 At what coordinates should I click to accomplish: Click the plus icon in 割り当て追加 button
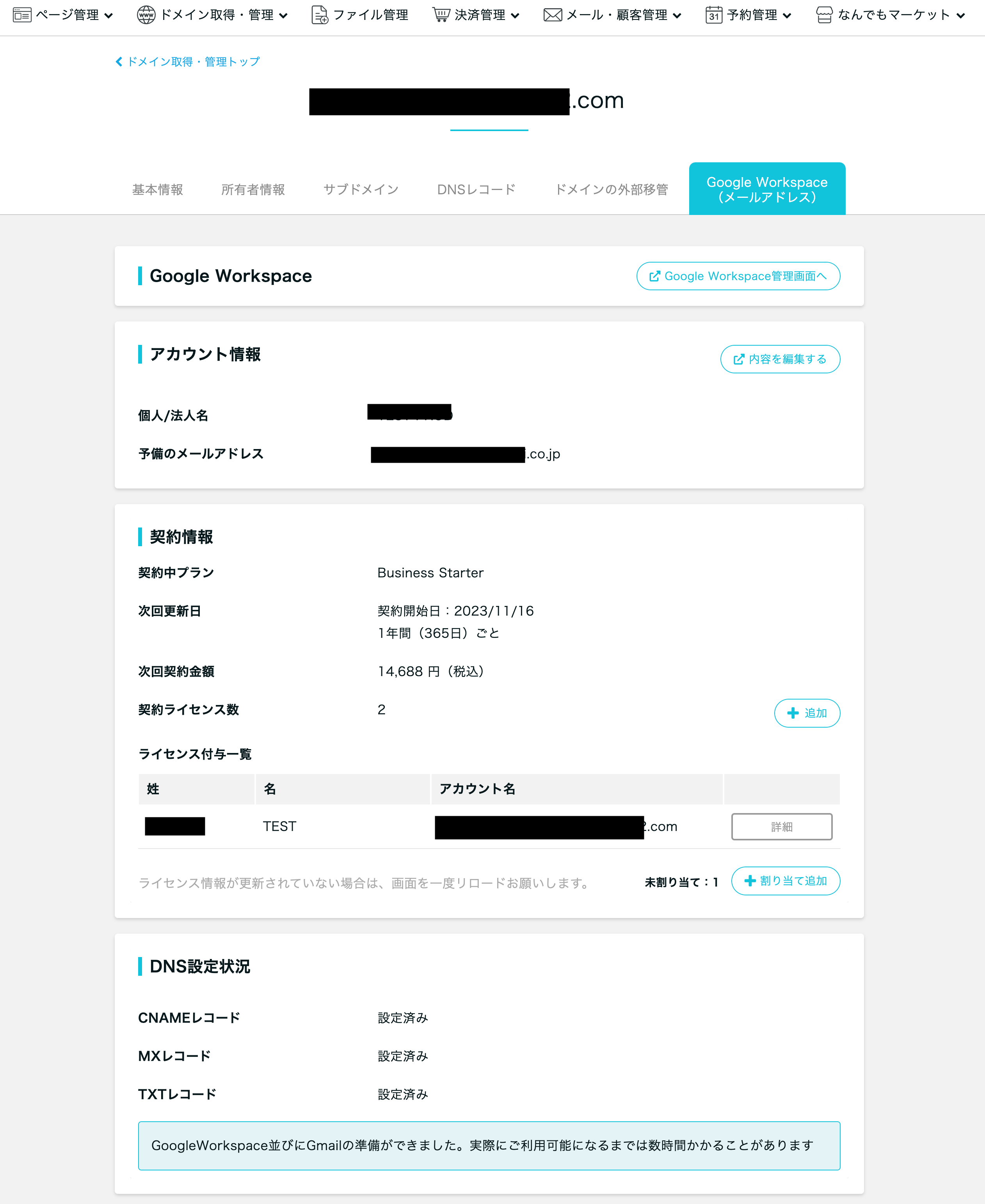coord(750,881)
